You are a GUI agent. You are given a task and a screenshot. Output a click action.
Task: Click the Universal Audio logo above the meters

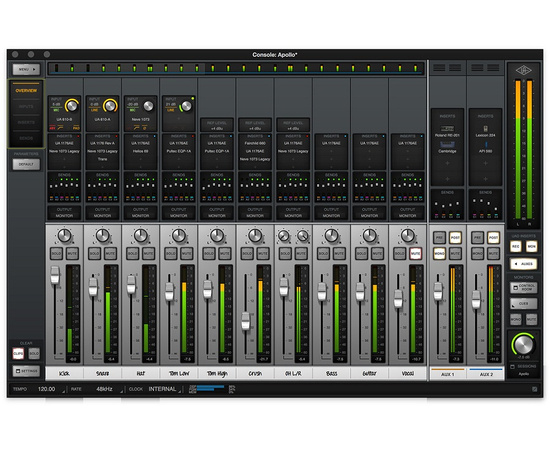click(x=523, y=70)
